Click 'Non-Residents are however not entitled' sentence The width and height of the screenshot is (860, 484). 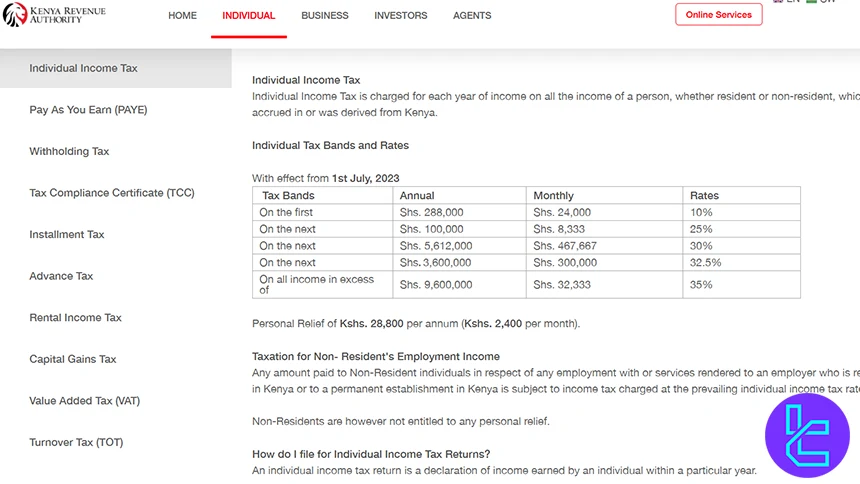tap(400, 421)
